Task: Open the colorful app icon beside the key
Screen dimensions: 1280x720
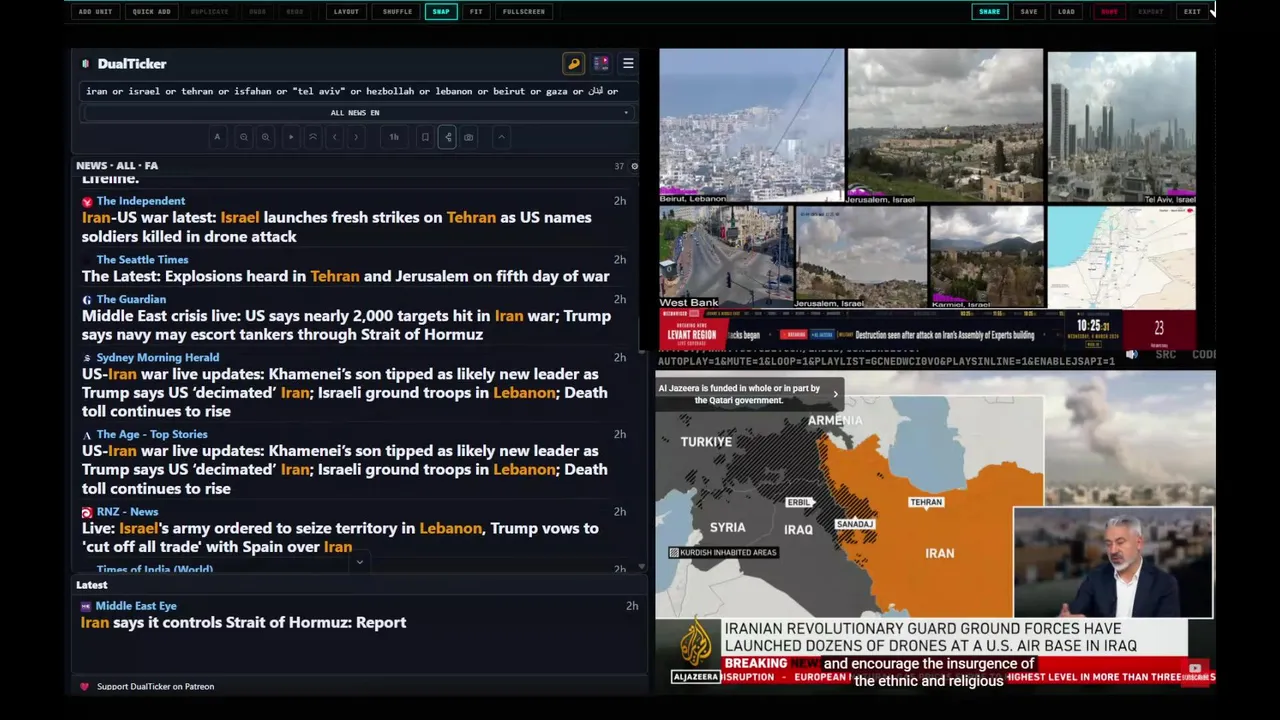Action: click(x=601, y=64)
